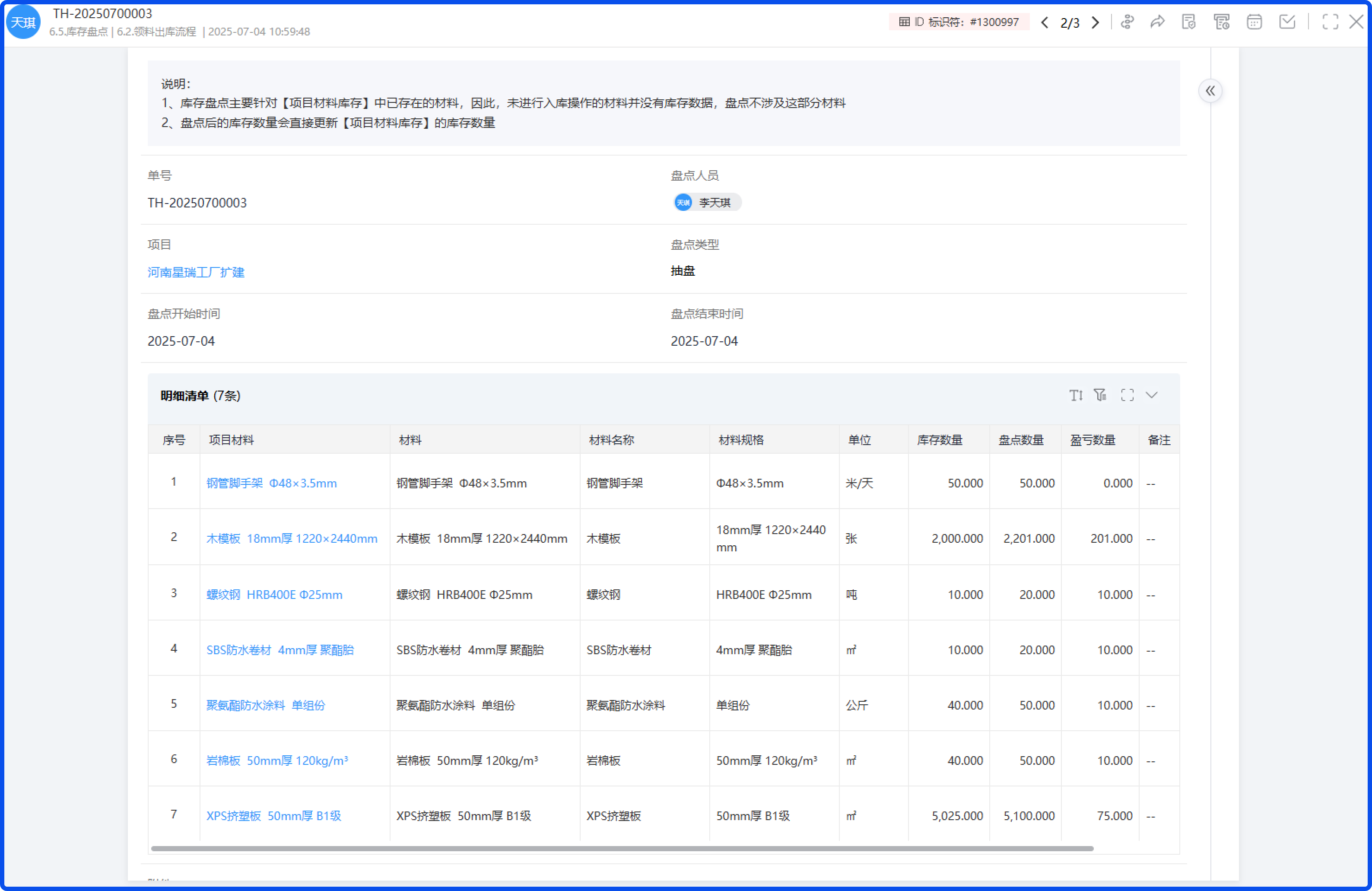Click the 李天琪 inspector avatar tag
Screen dimensions: 1372x891
click(x=707, y=202)
